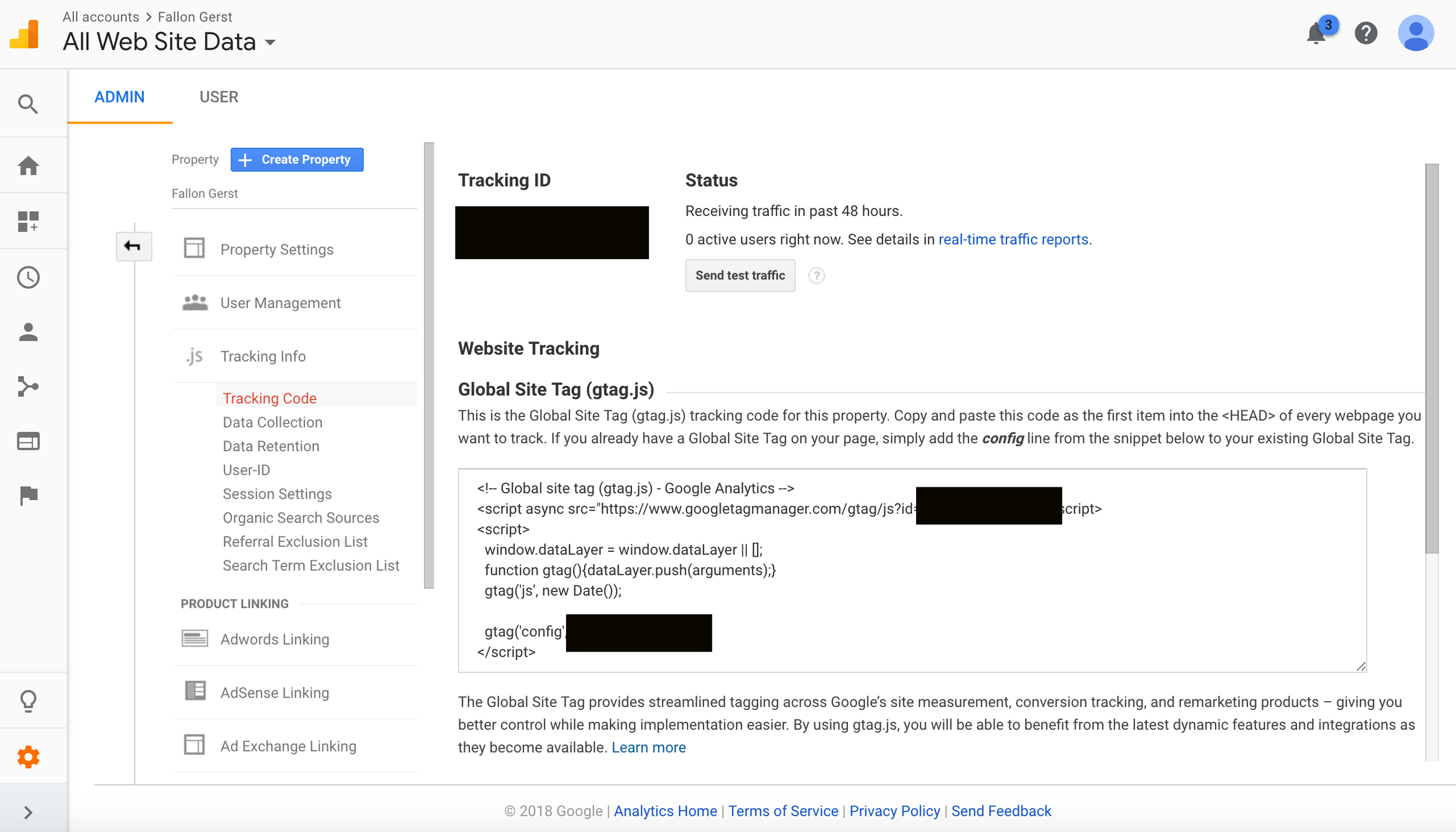
Task: Switch to the ADMIN tab
Action: [x=119, y=97]
